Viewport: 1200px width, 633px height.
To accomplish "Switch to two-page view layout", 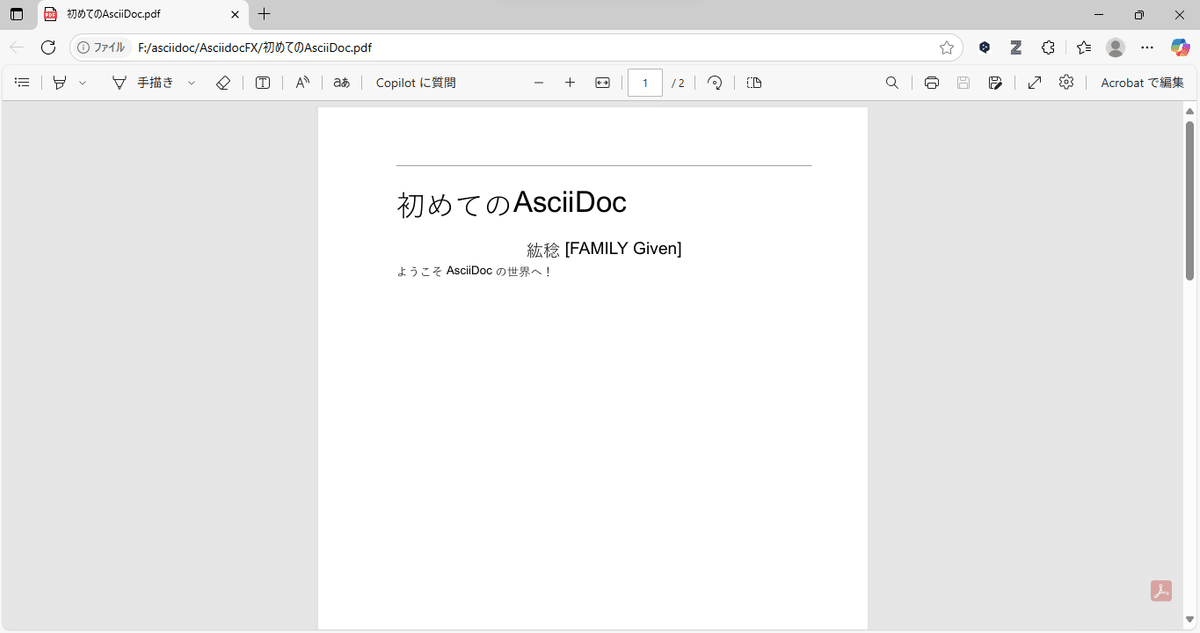I will tap(753, 82).
